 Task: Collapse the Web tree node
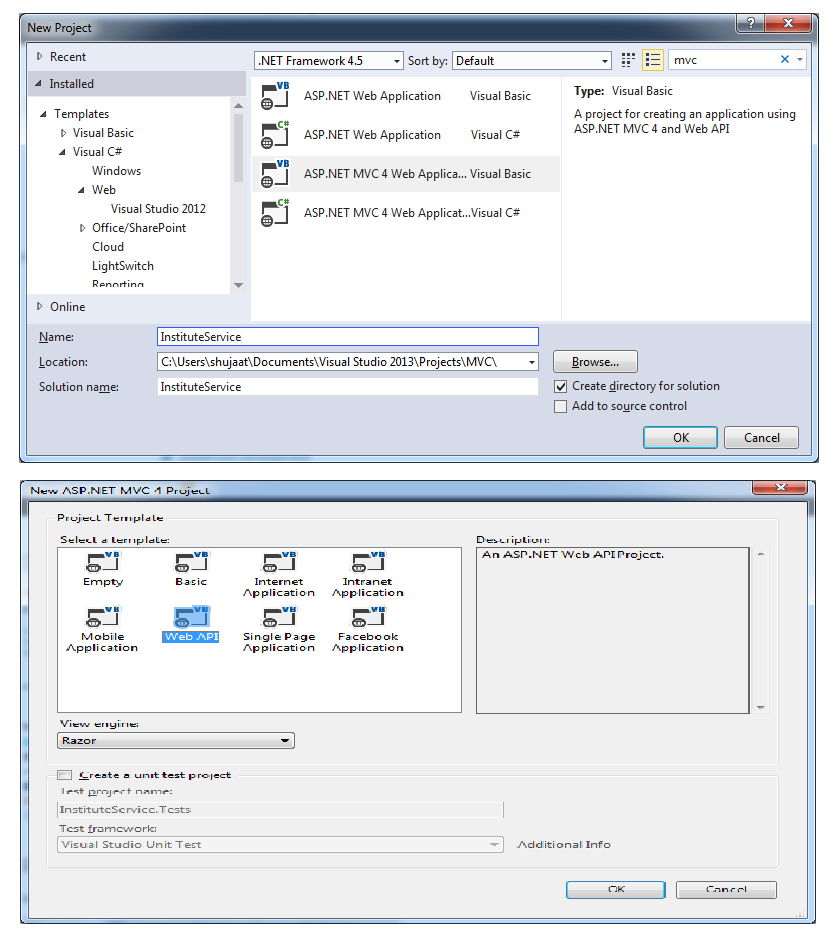(82, 190)
